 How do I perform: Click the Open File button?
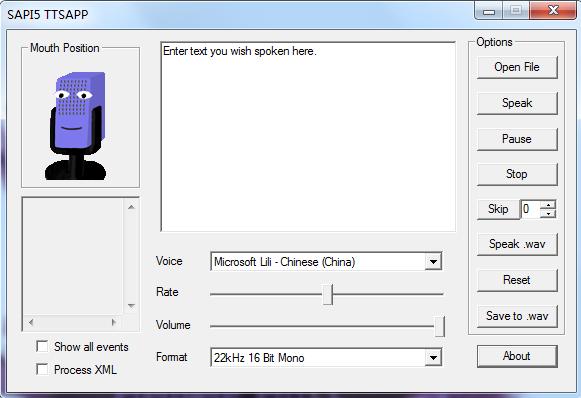[517, 67]
